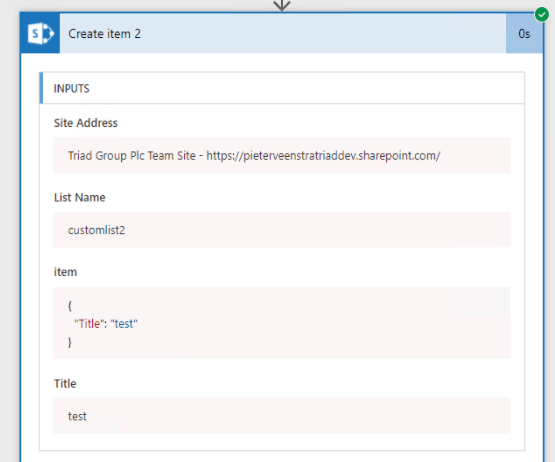Click the Create item 2 title text
The height and width of the screenshot is (462, 555).
(x=104, y=34)
